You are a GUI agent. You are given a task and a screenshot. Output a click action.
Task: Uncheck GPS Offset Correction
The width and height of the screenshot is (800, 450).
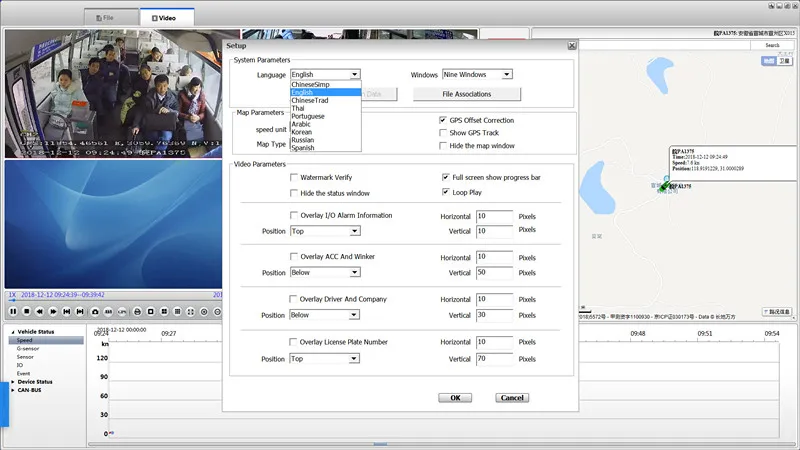443,120
